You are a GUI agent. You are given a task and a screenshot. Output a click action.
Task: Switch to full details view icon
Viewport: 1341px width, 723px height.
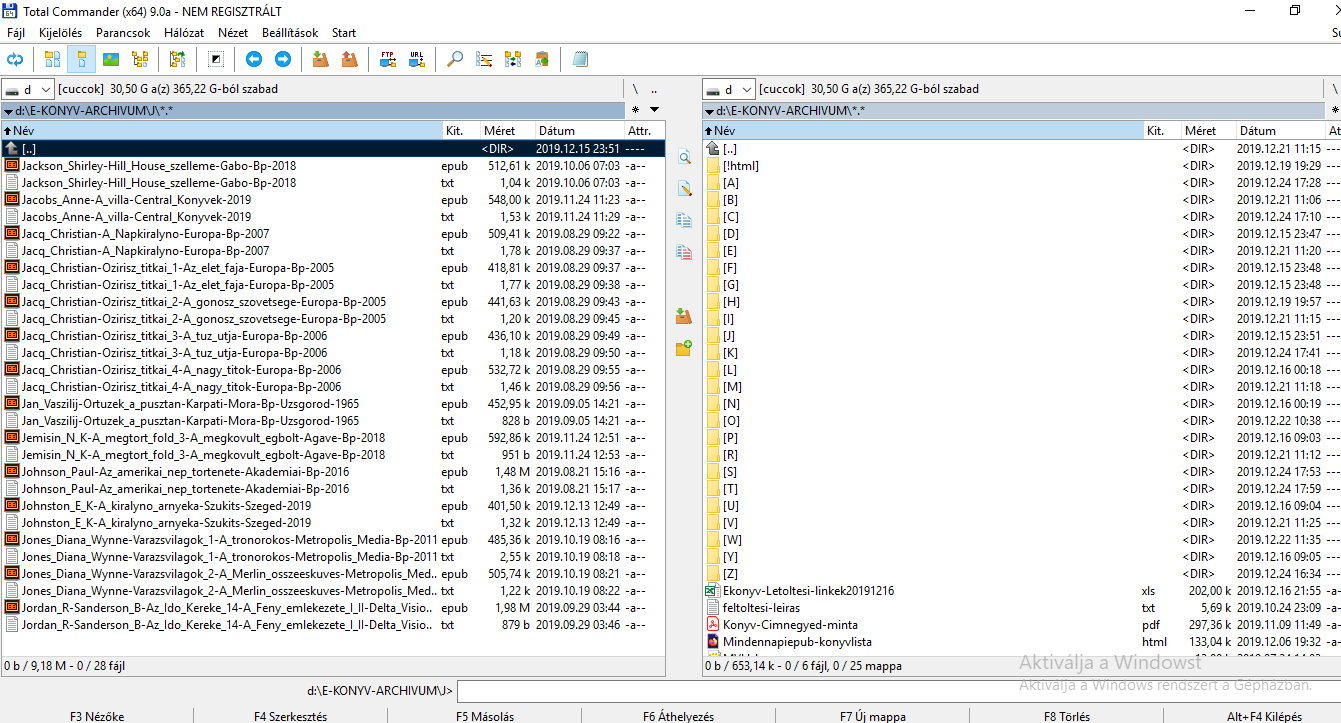(x=81, y=59)
